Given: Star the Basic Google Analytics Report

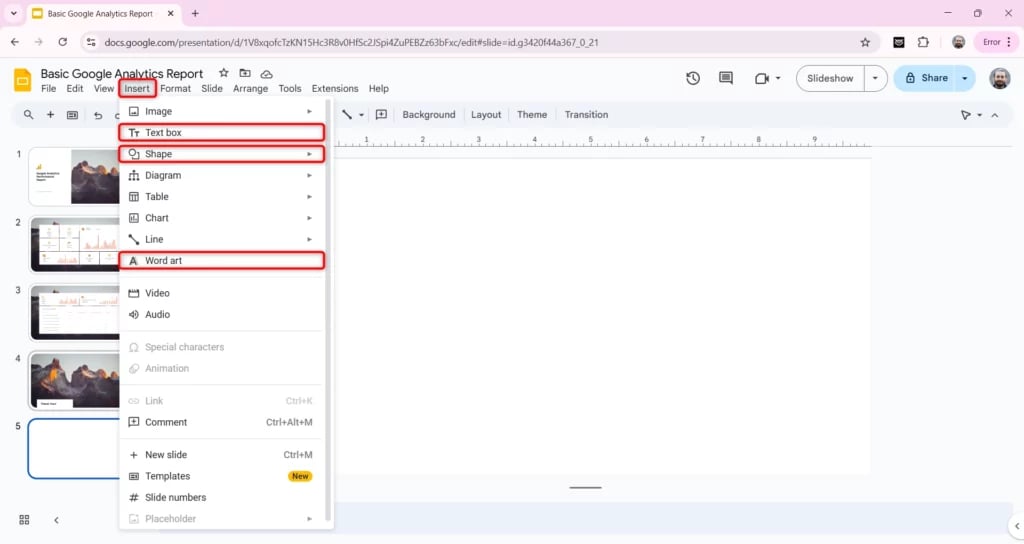Looking at the screenshot, I should [x=224, y=74].
